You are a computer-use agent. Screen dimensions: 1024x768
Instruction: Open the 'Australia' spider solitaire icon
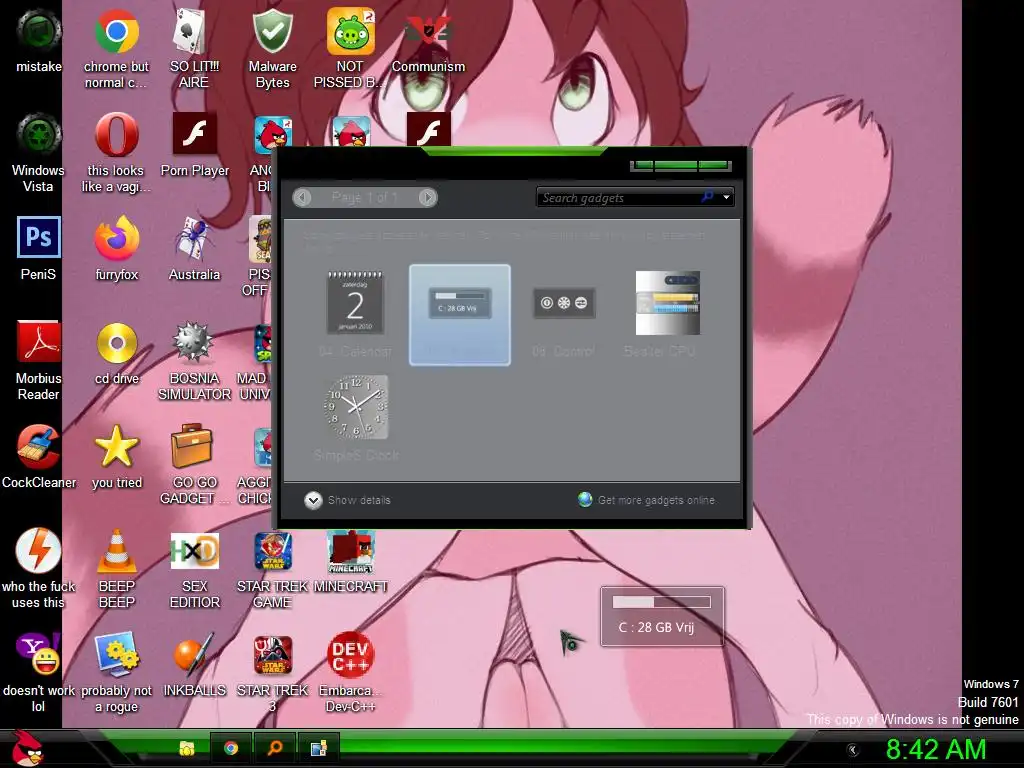194,249
